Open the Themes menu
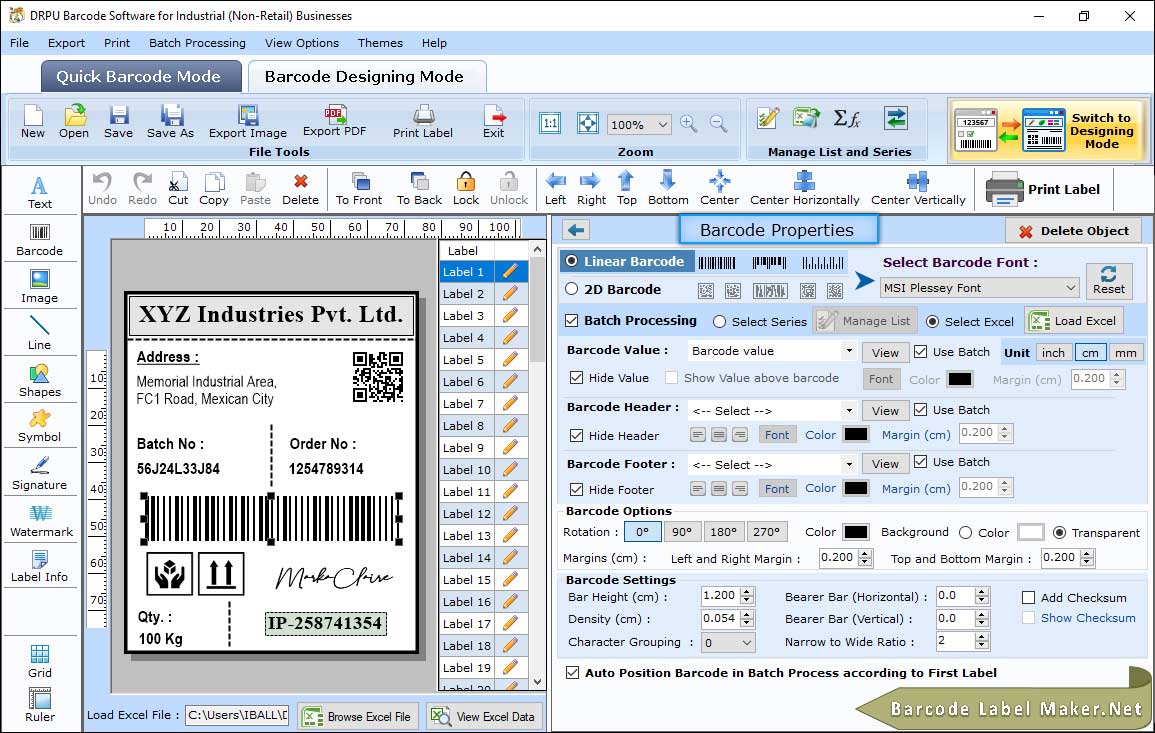The width and height of the screenshot is (1155, 733). coord(380,43)
